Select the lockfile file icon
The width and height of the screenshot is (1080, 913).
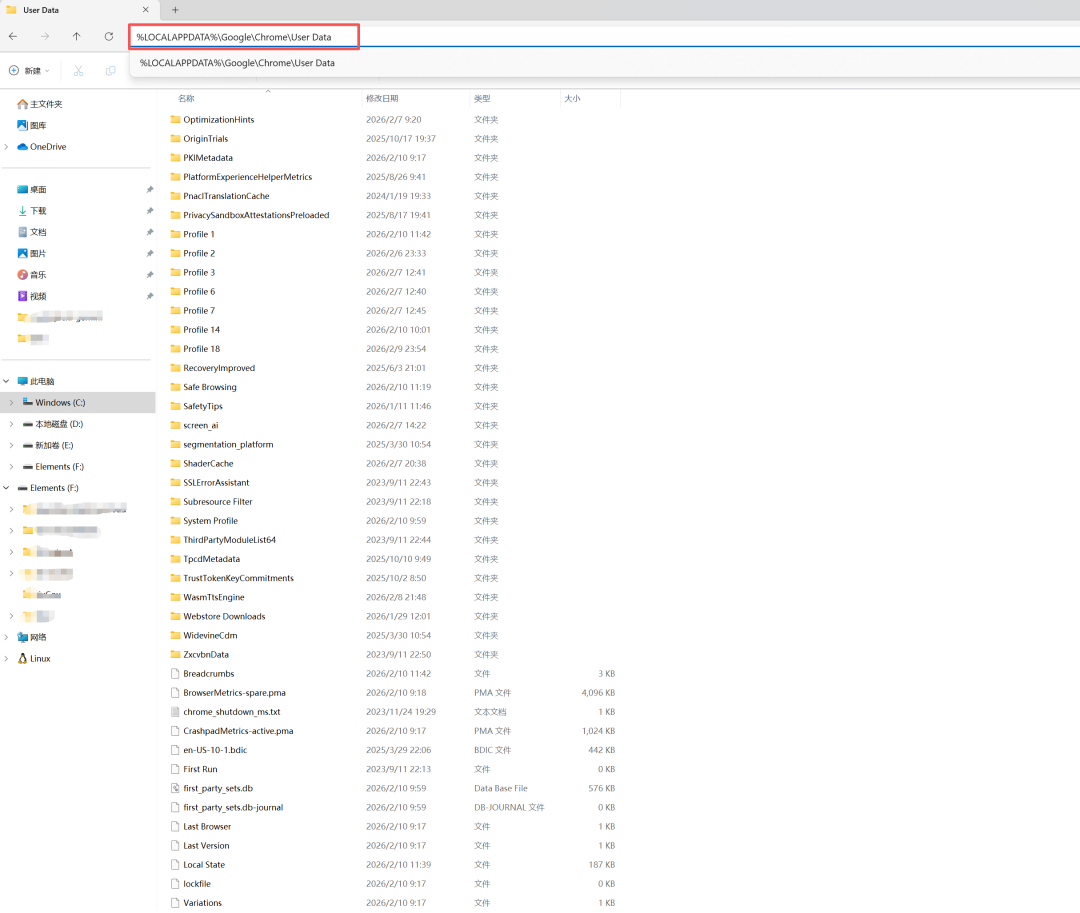[176, 883]
